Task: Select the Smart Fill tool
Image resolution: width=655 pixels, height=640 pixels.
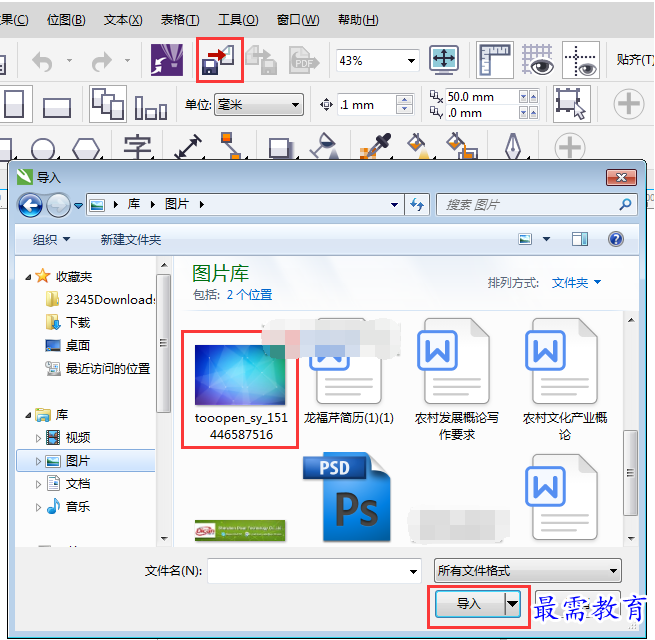Action: [x=462, y=146]
